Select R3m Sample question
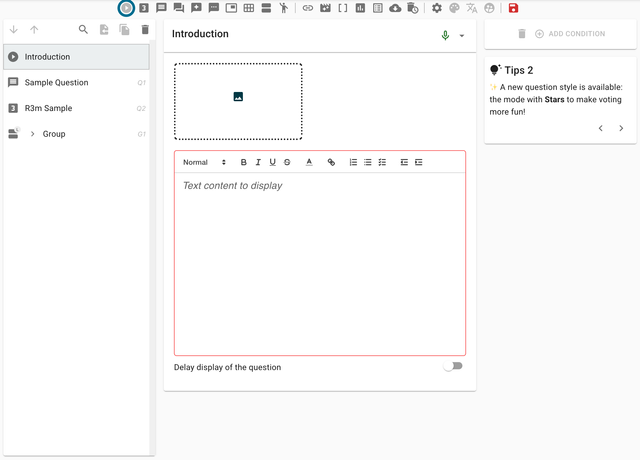Screen dimensions: 640x460 [x=48, y=108]
